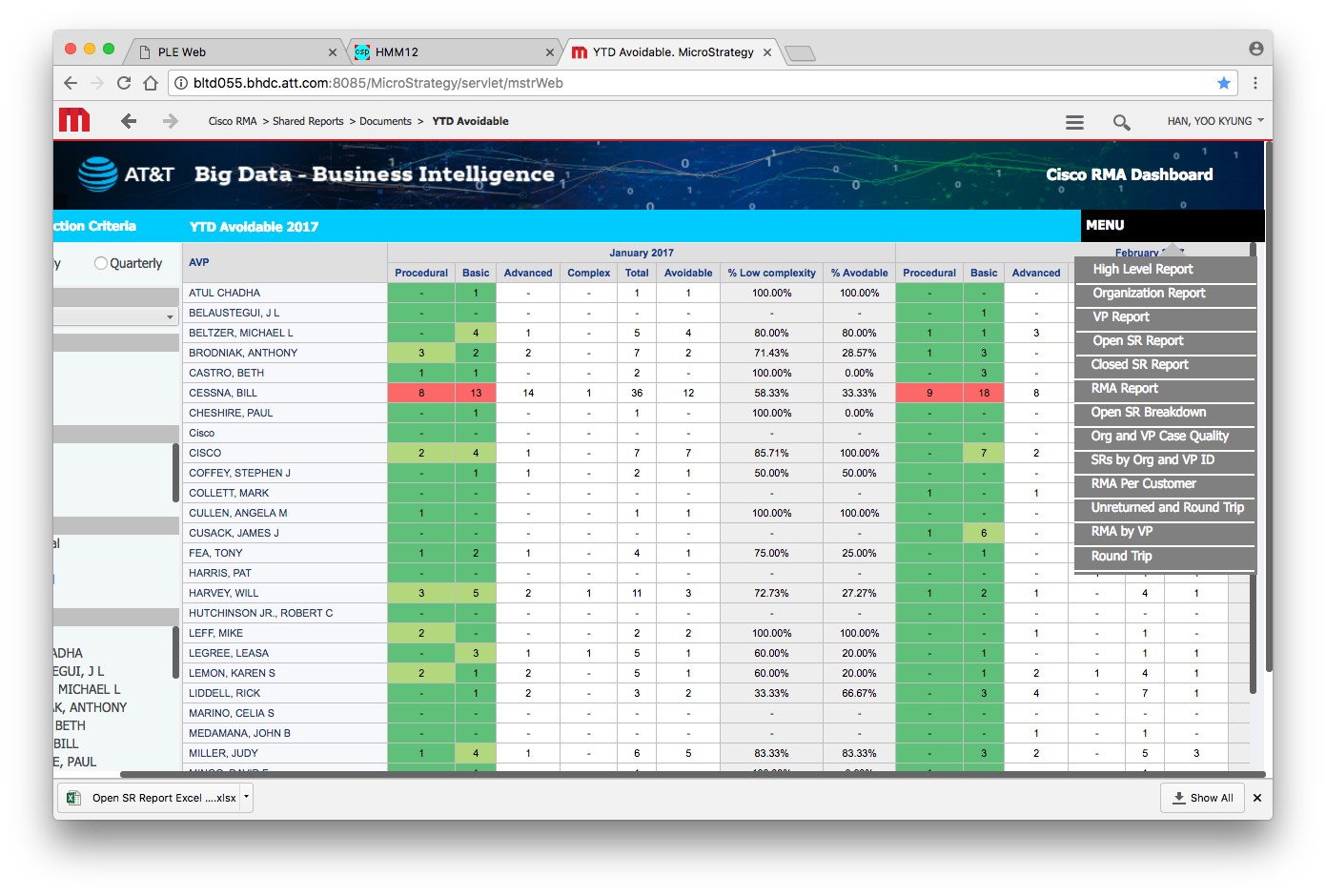Open download options arrow for Excel file
This screenshot has width=1326, height=896.
246,797
